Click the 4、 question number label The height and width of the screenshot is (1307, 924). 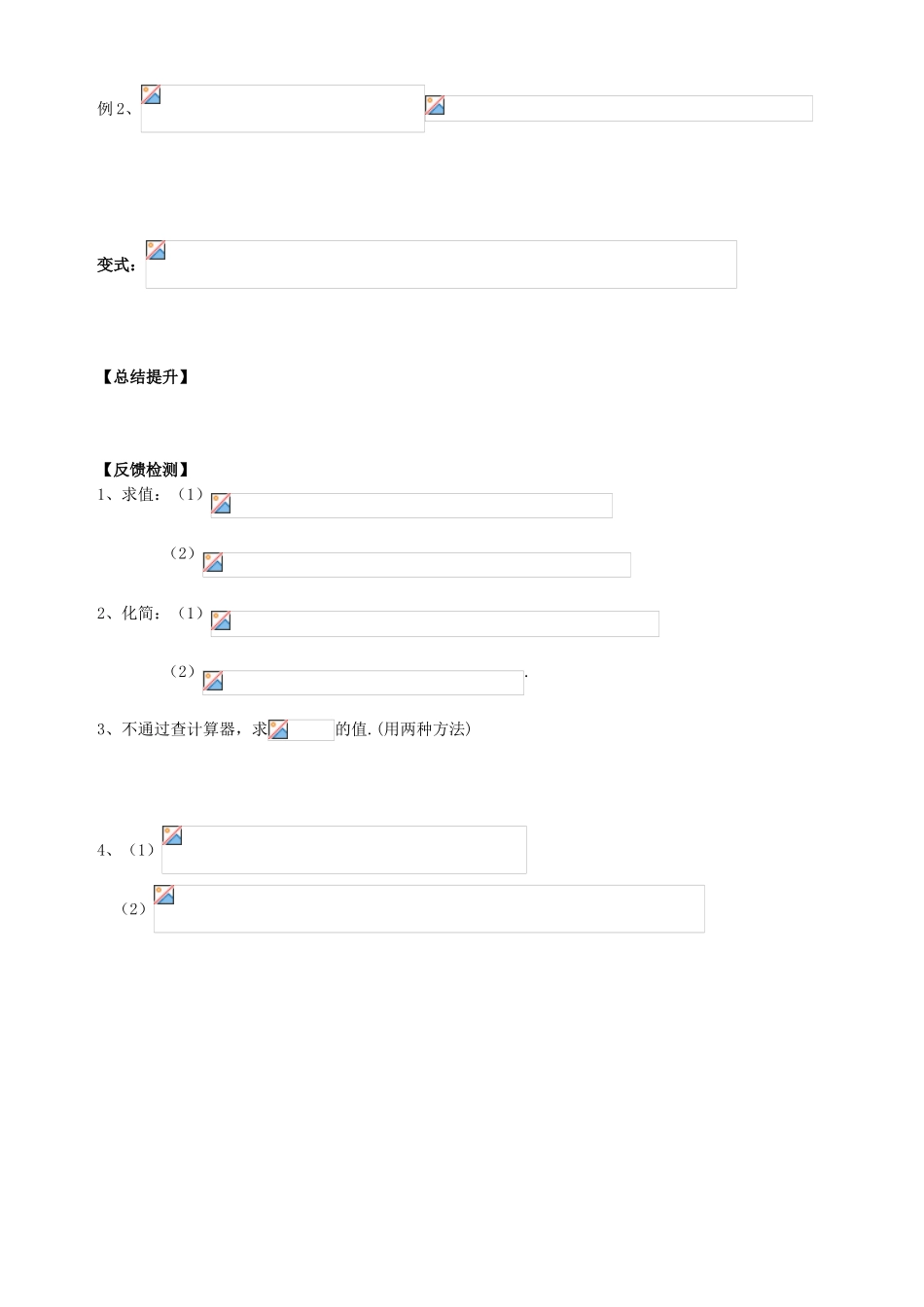tap(105, 850)
